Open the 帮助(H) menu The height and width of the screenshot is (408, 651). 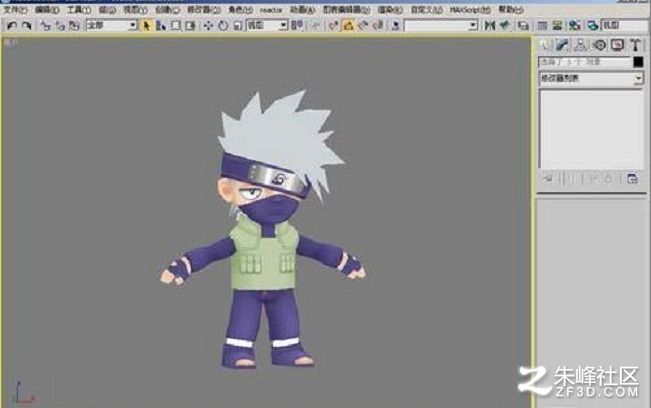coord(511,9)
